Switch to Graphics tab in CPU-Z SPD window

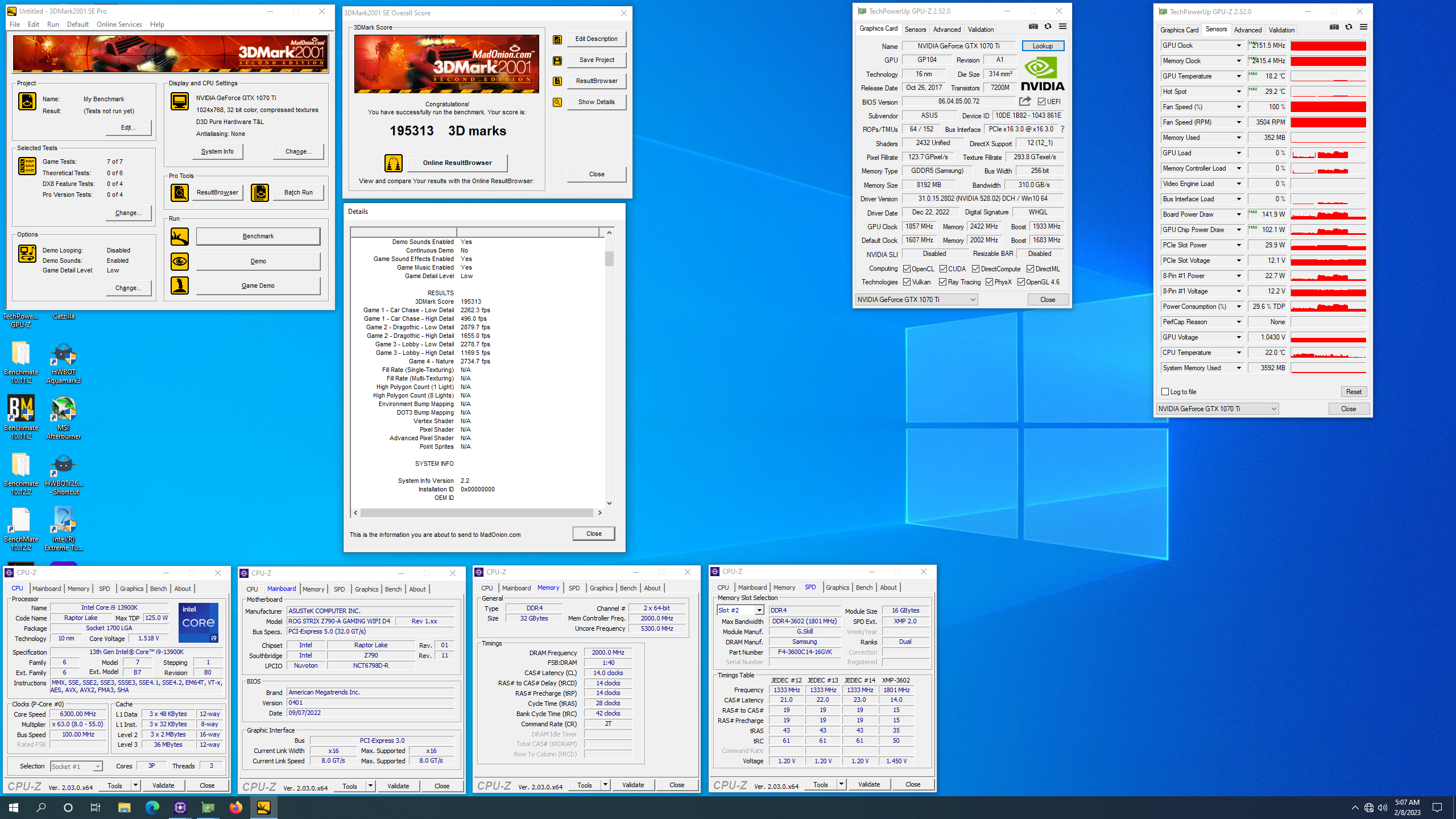pos(837,588)
